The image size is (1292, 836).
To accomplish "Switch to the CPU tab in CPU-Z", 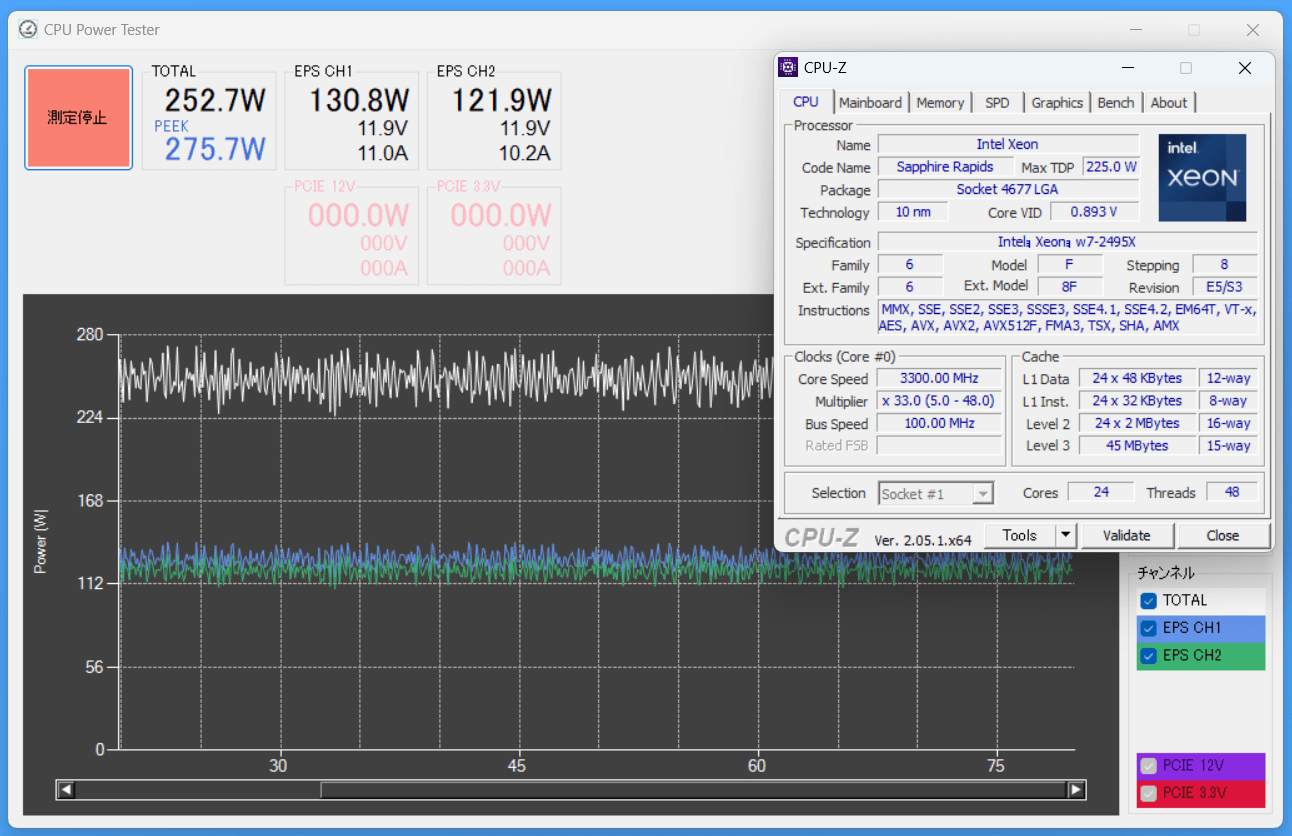I will (x=806, y=102).
